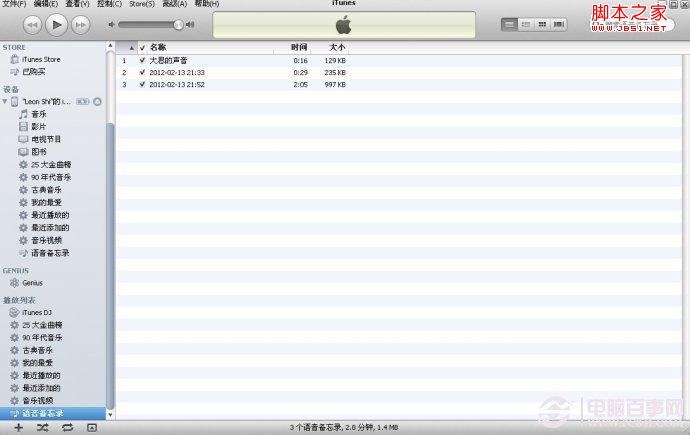Show the artwork viewer panel
Viewport: 690px width, 435px height.
tap(92, 428)
